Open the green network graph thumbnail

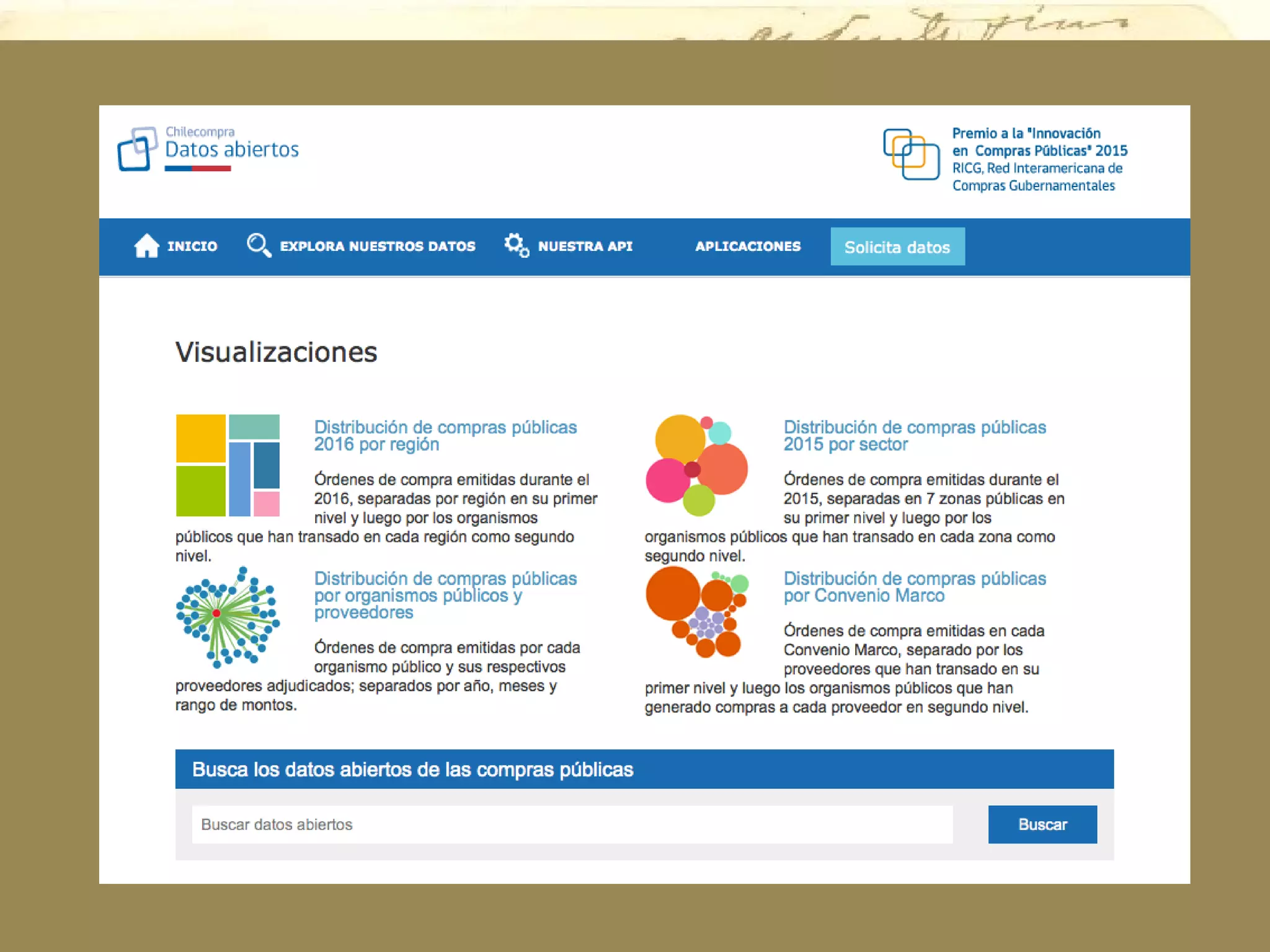(x=228, y=617)
